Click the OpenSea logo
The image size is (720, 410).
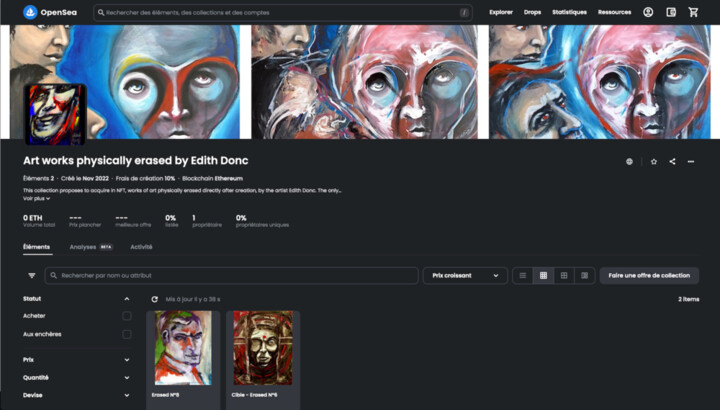point(50,12)
